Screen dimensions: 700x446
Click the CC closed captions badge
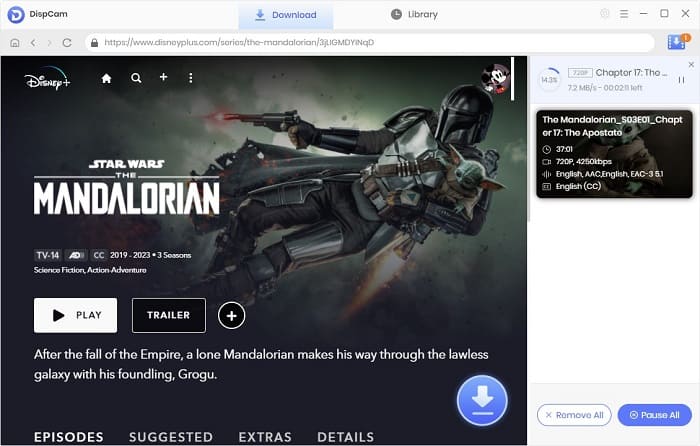[98, 255]
